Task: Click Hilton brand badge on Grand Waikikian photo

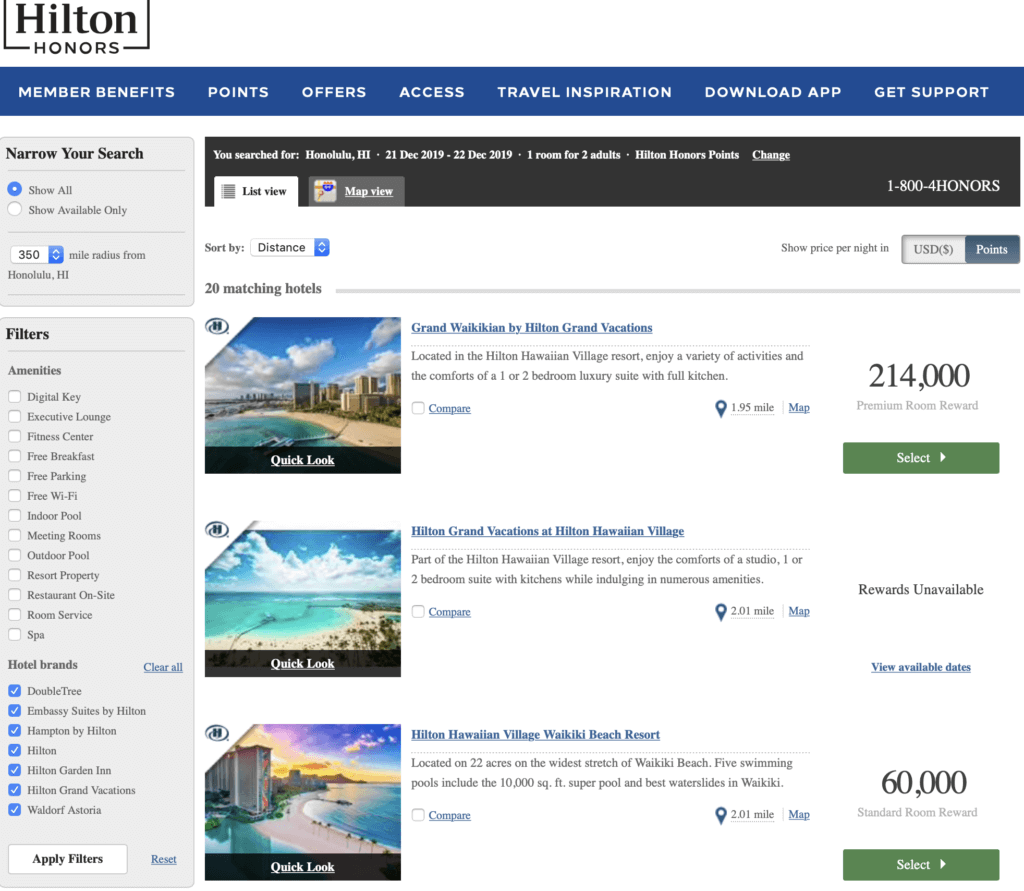Action: [x=217, y=326]
